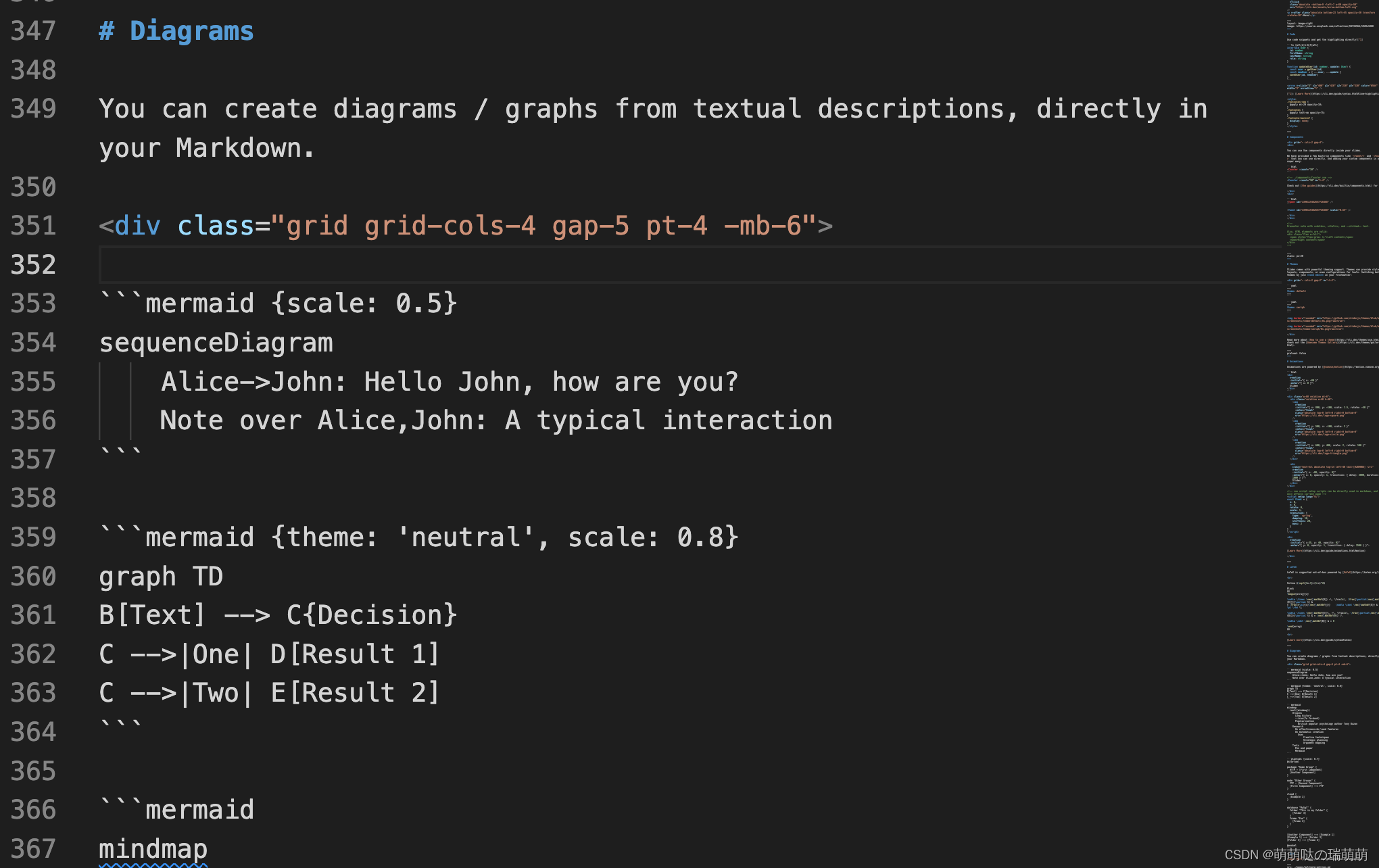Click 'E[Result 2]' on line 363

pos(355,693)
